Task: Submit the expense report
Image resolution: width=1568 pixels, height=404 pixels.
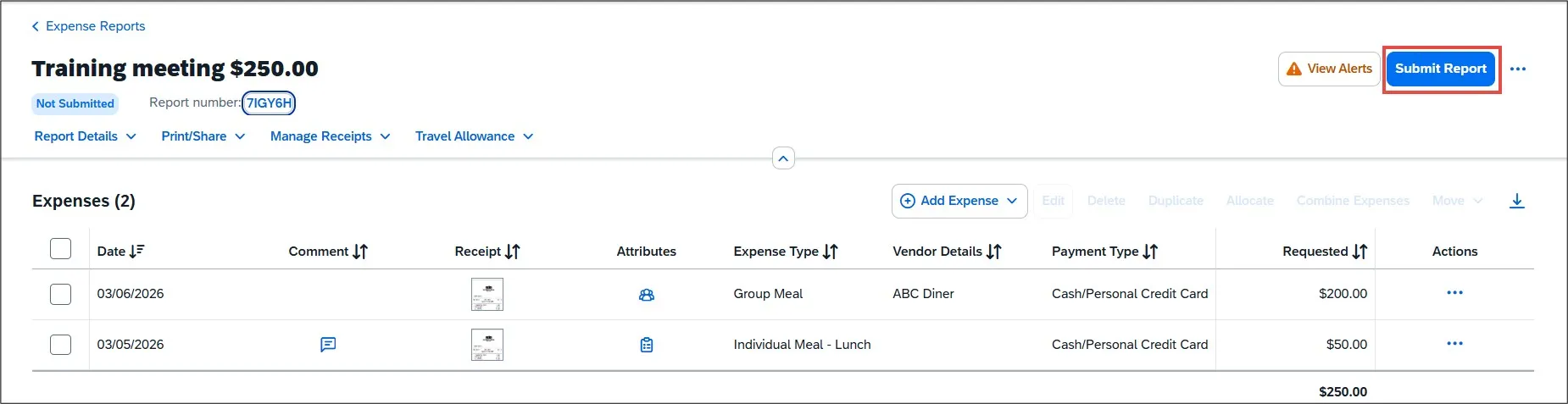Action: tap(1441, 69)
